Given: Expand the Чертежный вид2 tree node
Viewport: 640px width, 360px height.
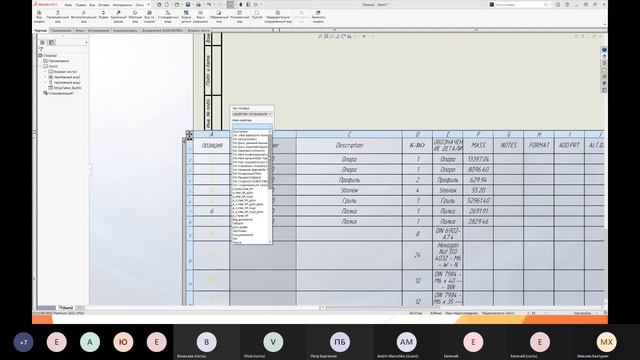Looking at the screenshot, I should tap(45, 82).
